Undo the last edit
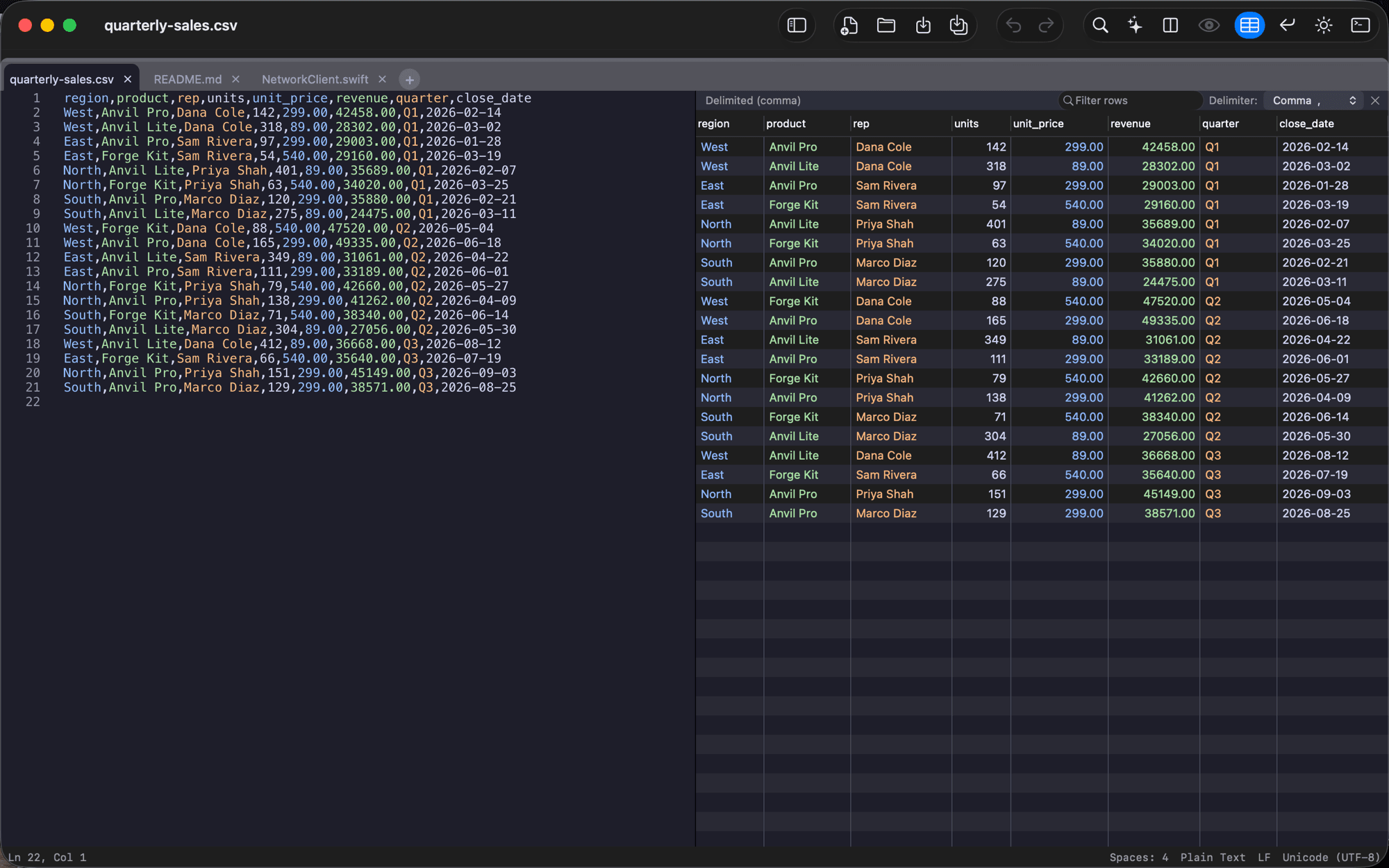The image size is (1389, 868). (x=1013, y=26)
